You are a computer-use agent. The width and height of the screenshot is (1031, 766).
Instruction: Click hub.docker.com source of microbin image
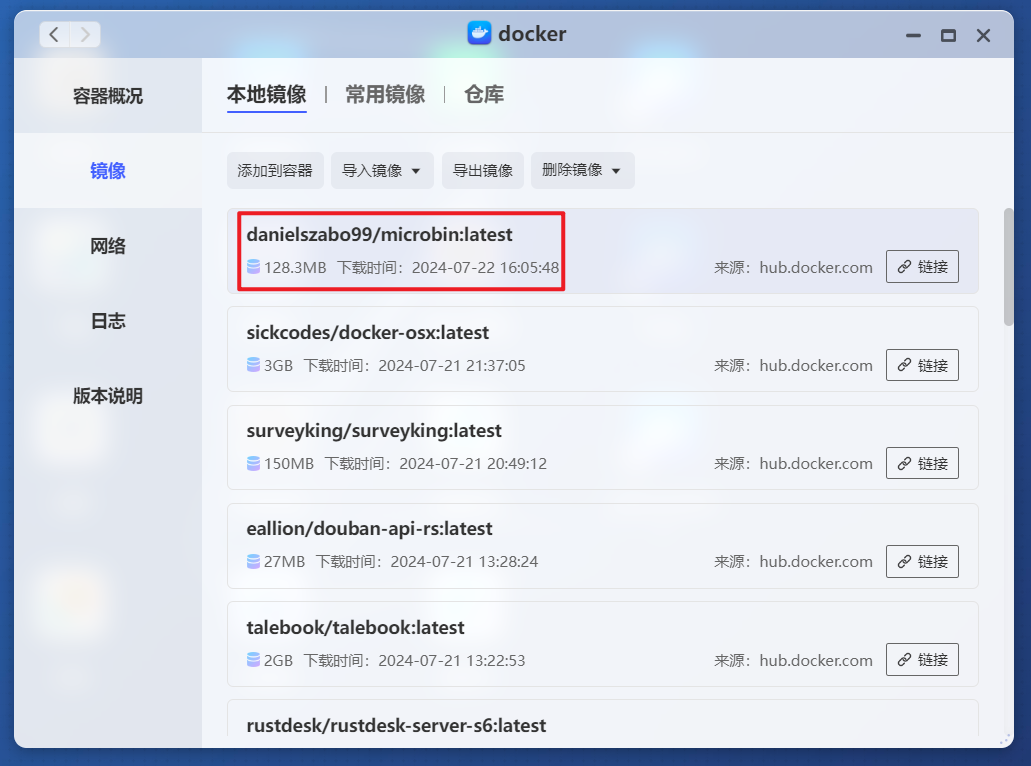click(x=816, y=268)
